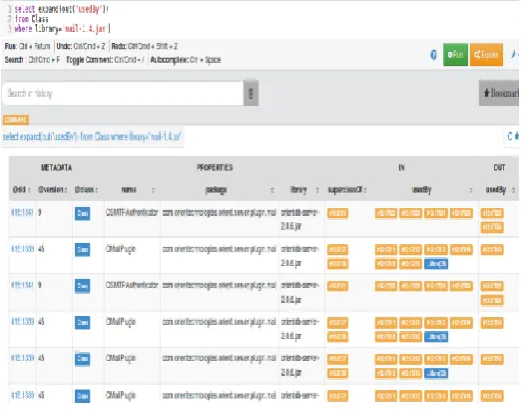Open the sort menu for the @version column
The image size is (523, 412).
65,190
